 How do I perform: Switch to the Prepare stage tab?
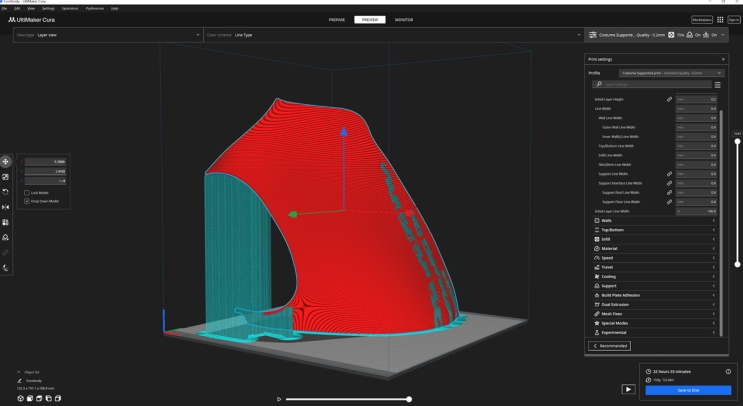point(336,19)
